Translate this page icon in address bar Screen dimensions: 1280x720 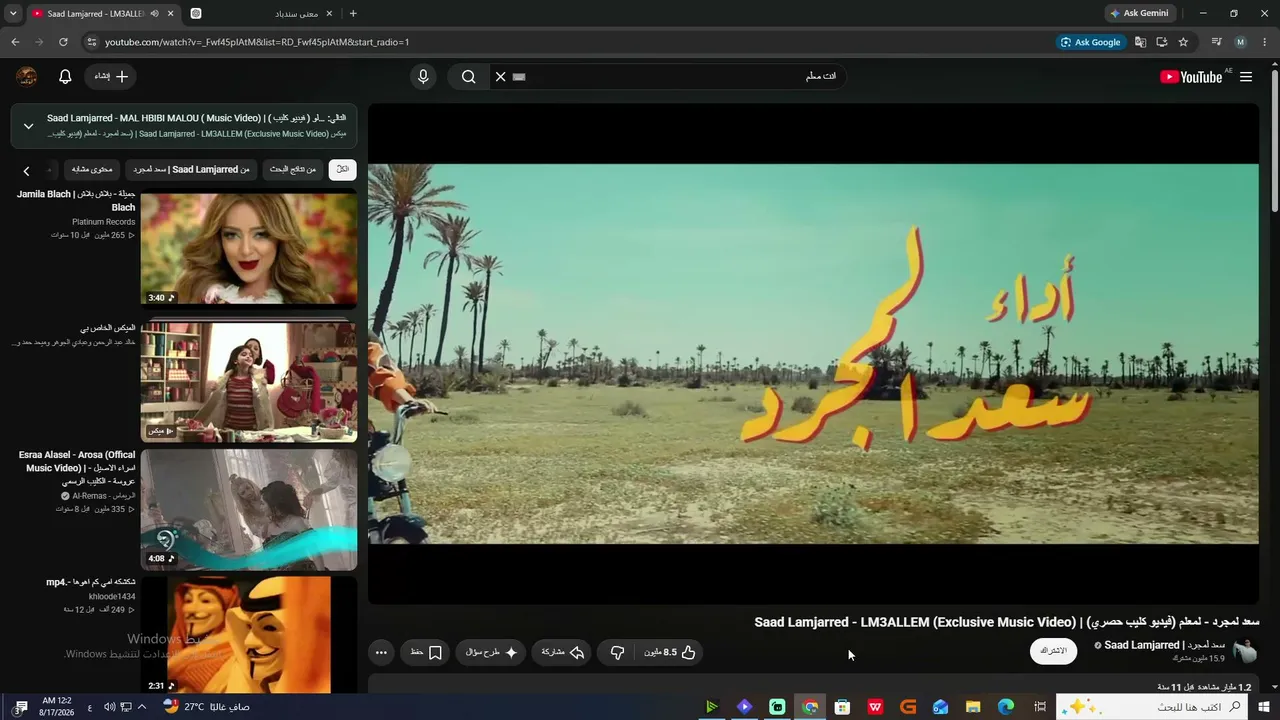pos(1140,42)
